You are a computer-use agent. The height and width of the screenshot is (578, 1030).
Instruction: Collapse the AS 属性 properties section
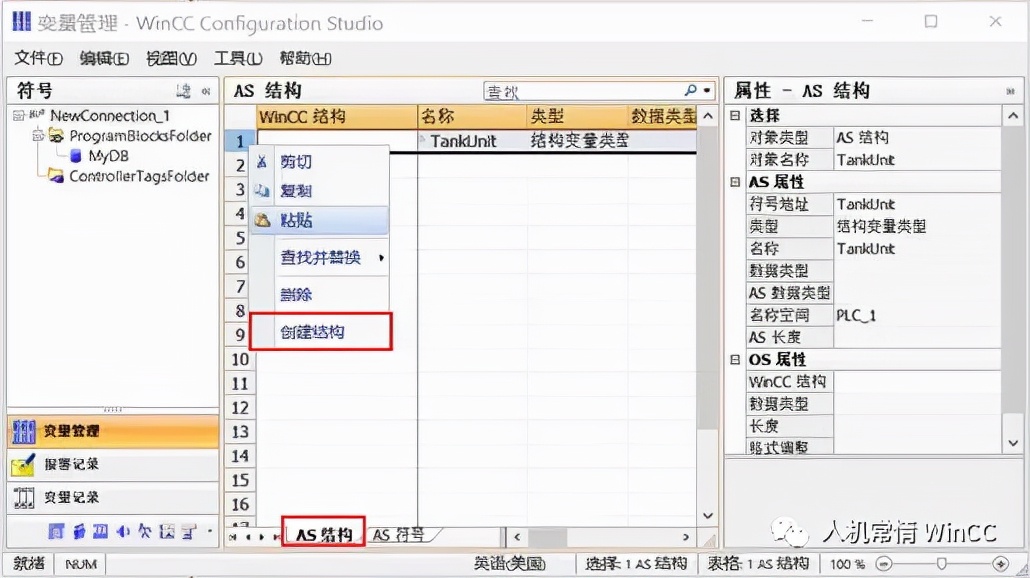[736, 182]
